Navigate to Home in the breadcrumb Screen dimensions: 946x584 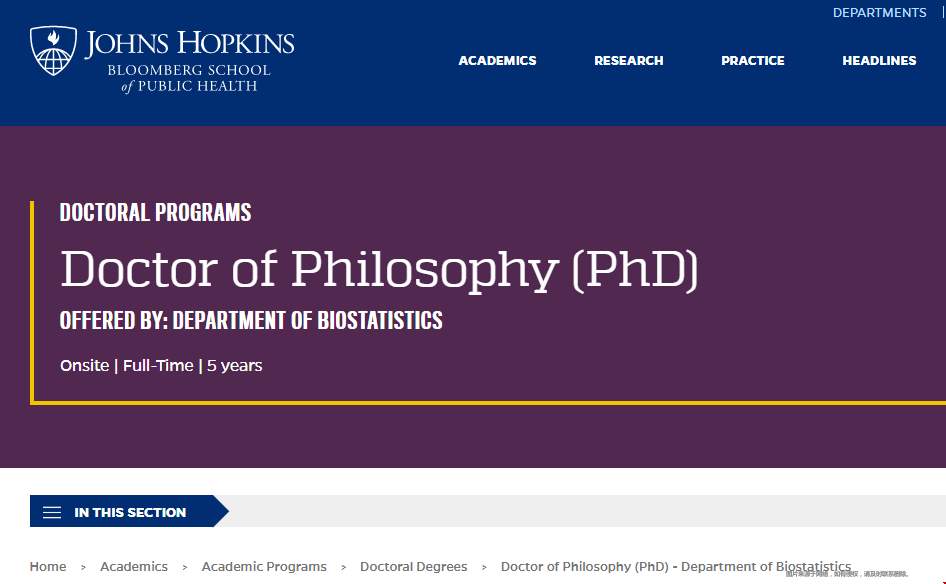[x=48, y=567]
